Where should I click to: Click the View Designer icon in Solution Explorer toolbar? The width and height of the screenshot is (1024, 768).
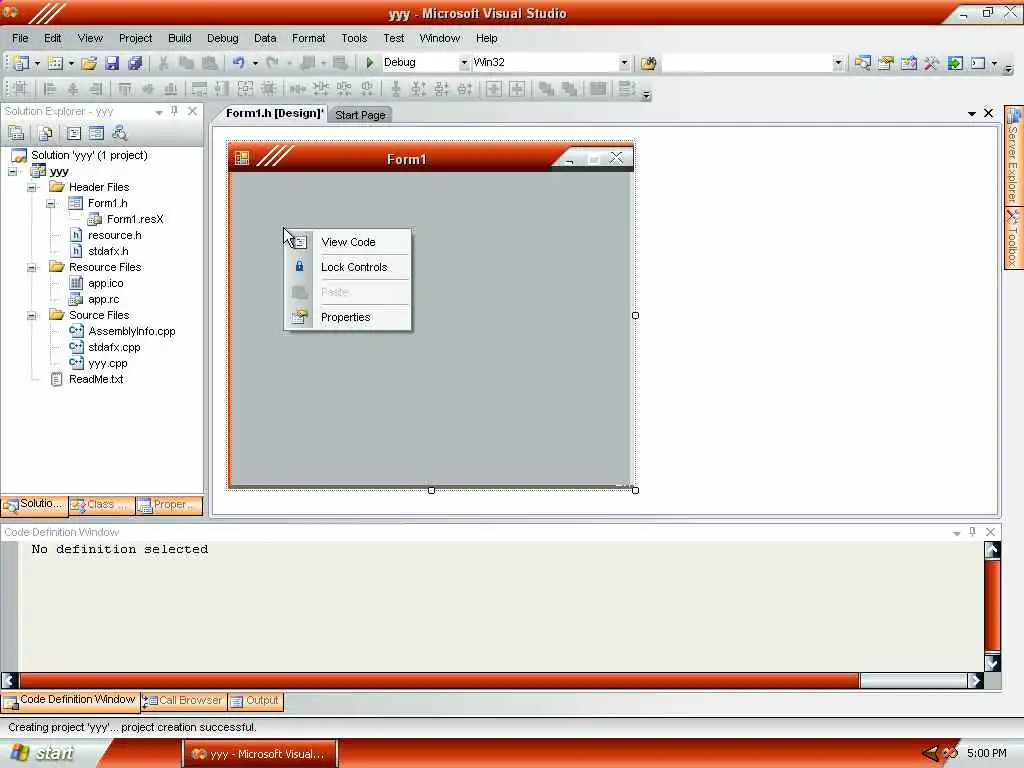click(x=96, y=133)
